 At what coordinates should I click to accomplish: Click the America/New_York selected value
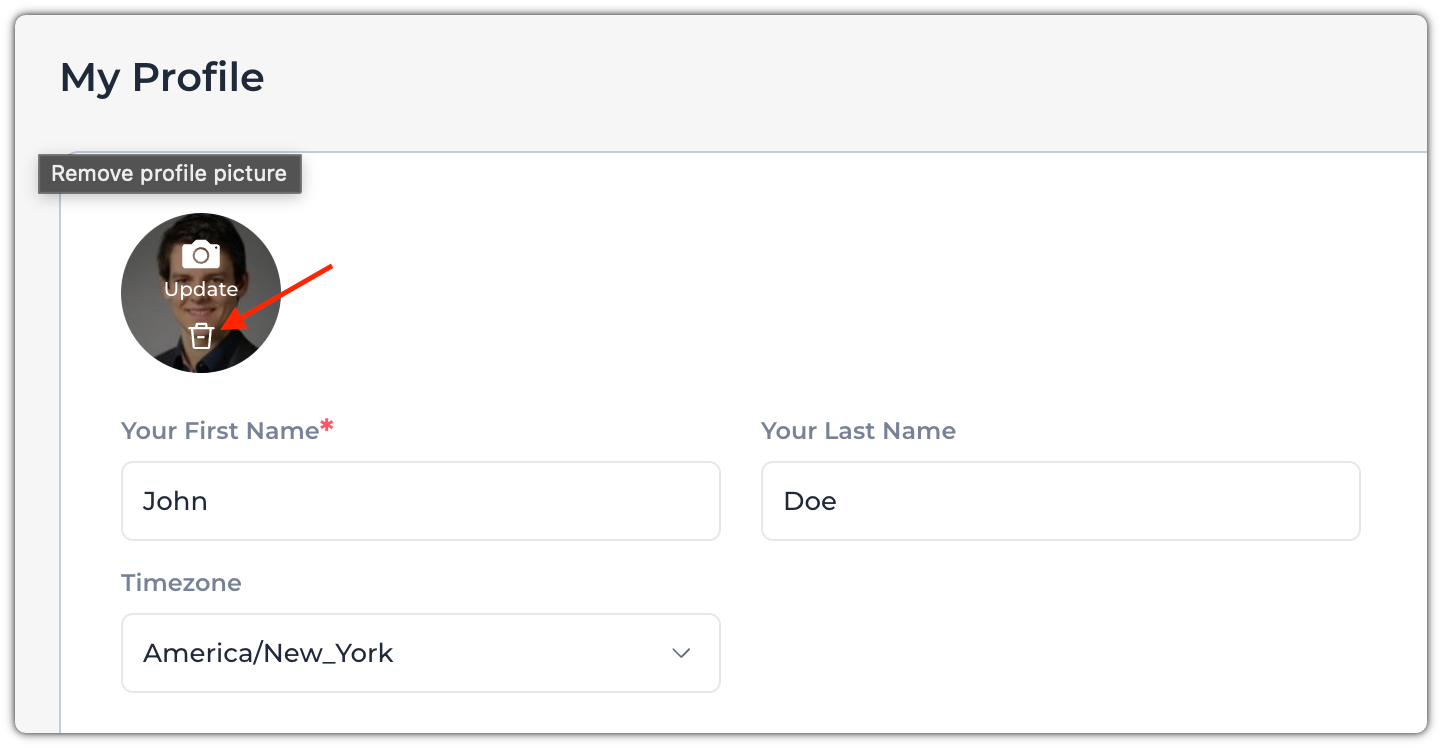point(268,653)
